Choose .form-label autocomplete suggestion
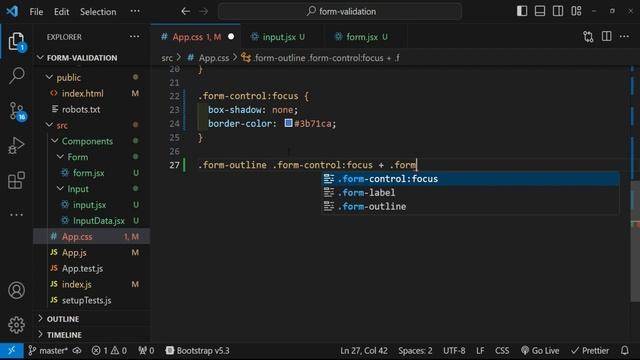Screen dimensions: 640x360 tap(470, 193)
